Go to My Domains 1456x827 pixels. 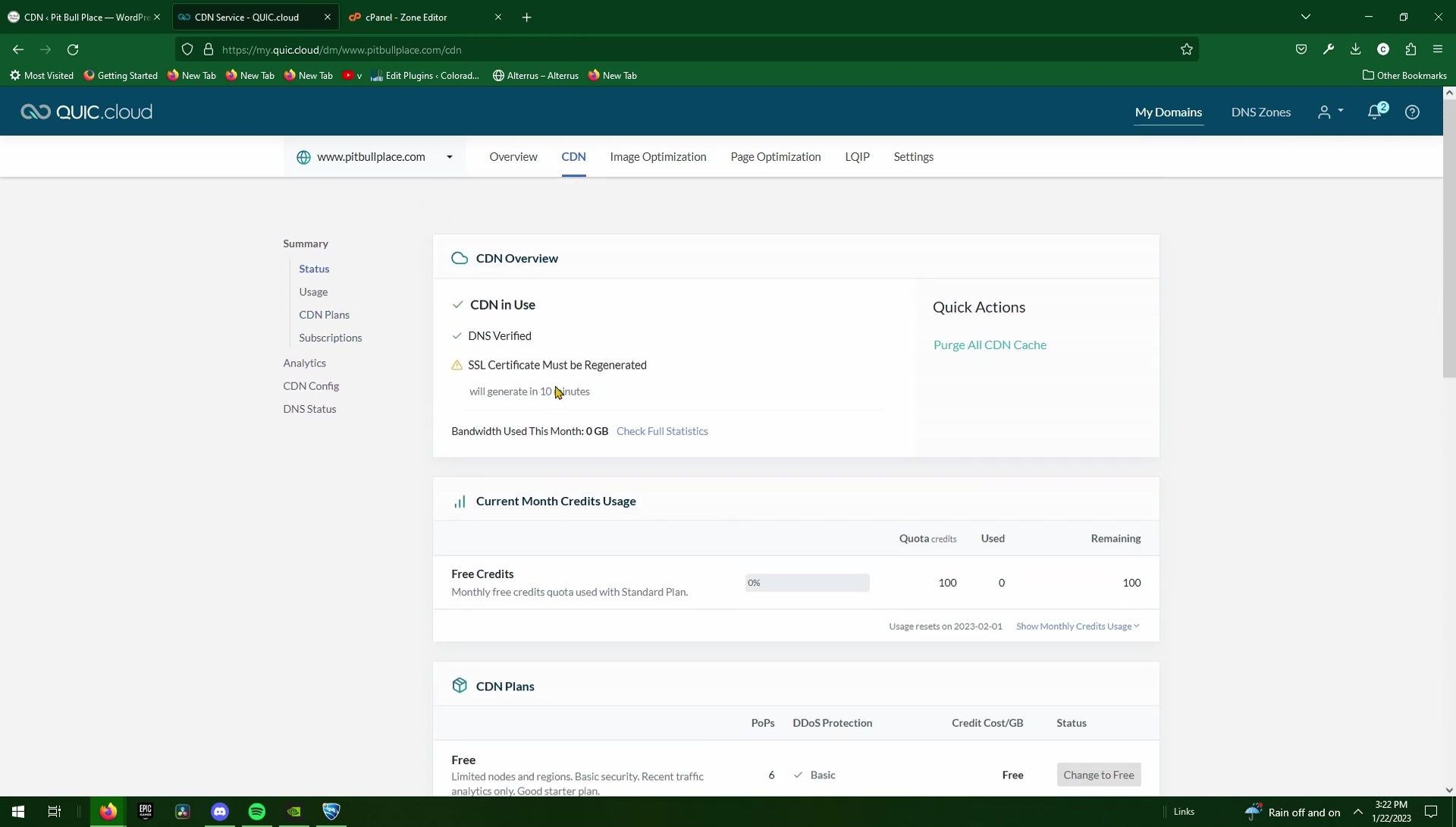1169,112
